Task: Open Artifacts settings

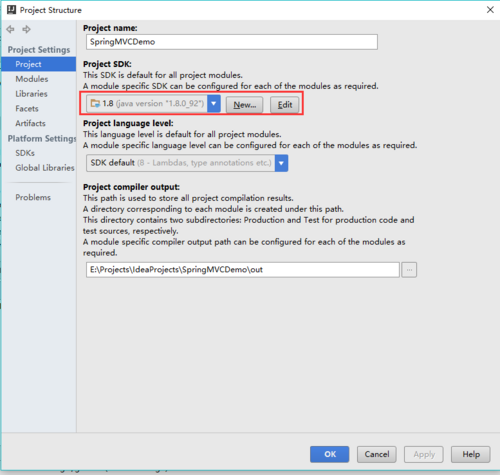Action: (30, 123)
